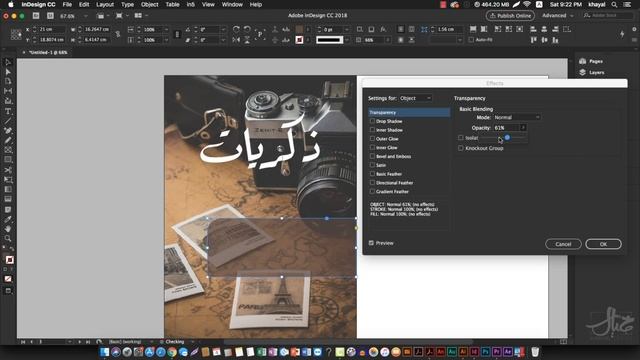Open the scale X percentage dropdown
640x360 pixels.
pyautogui.click(x=166, y=29)
